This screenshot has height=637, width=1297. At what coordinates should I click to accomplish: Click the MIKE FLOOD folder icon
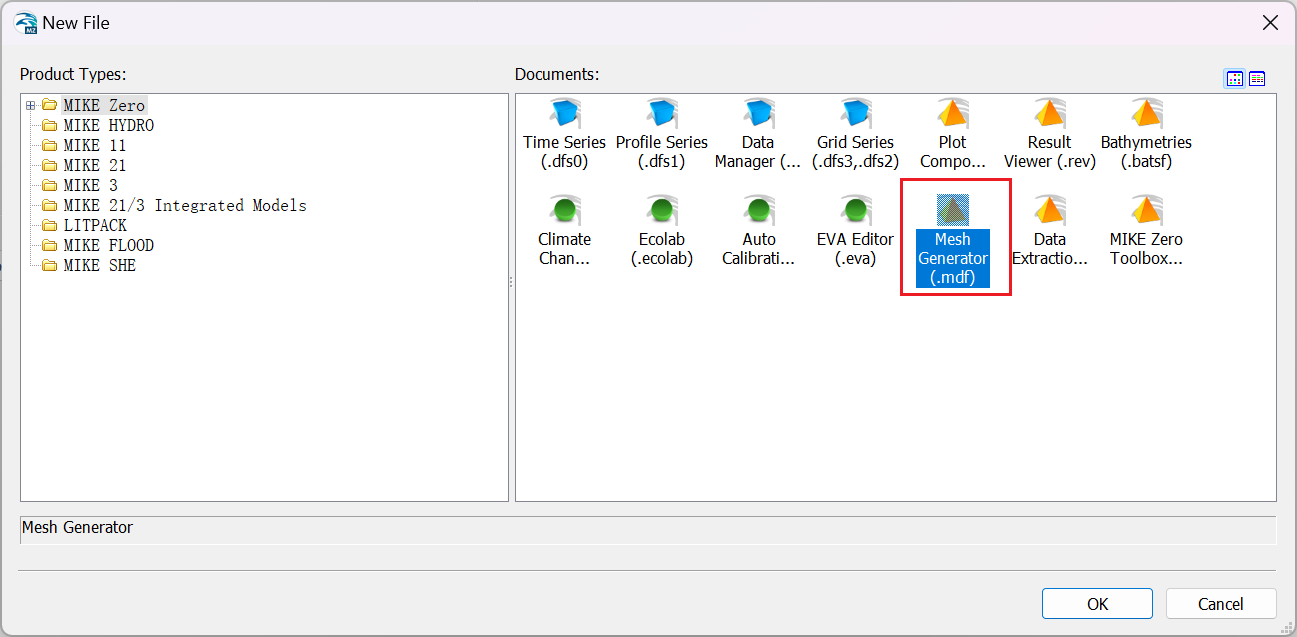[x=49, y=245]
